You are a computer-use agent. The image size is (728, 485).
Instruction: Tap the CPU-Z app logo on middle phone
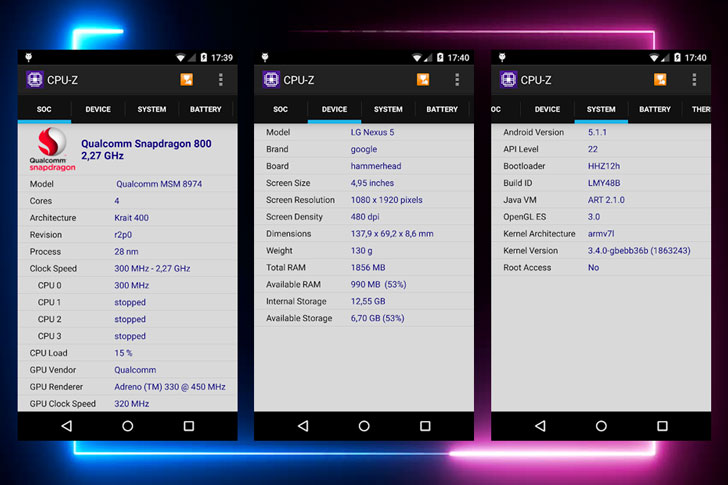tap(271, 80)
